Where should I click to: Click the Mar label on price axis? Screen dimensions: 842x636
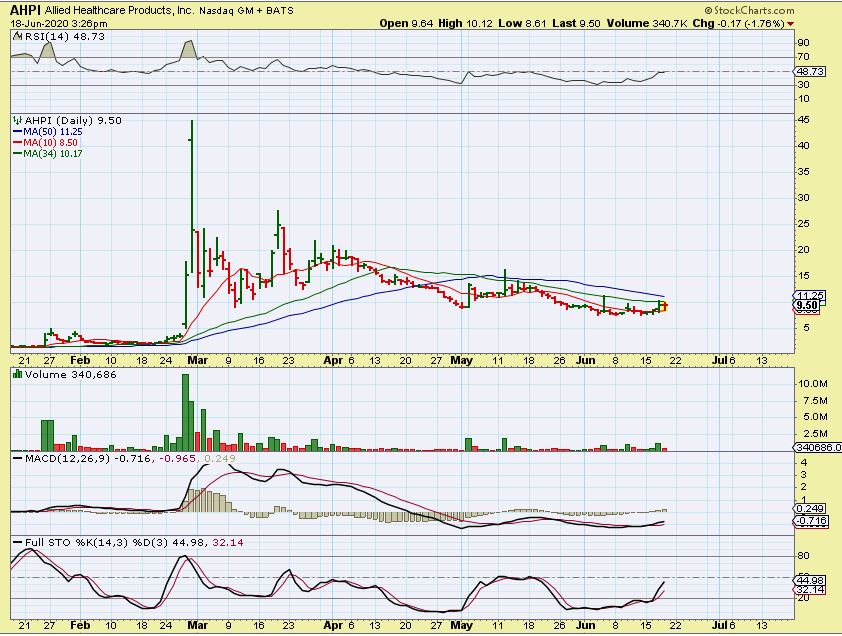197,360
